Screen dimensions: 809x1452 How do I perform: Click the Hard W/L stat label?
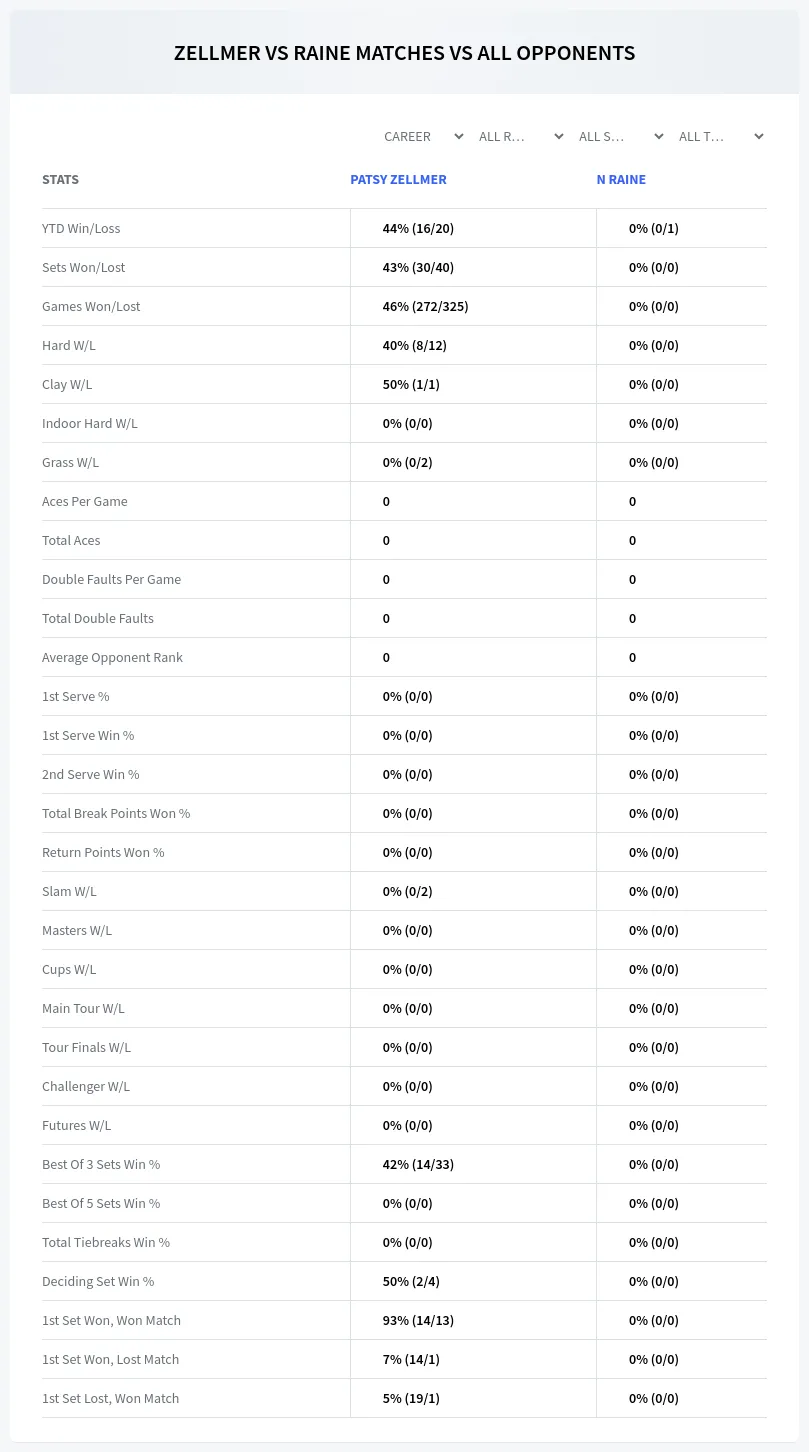(x=69, y=345)
